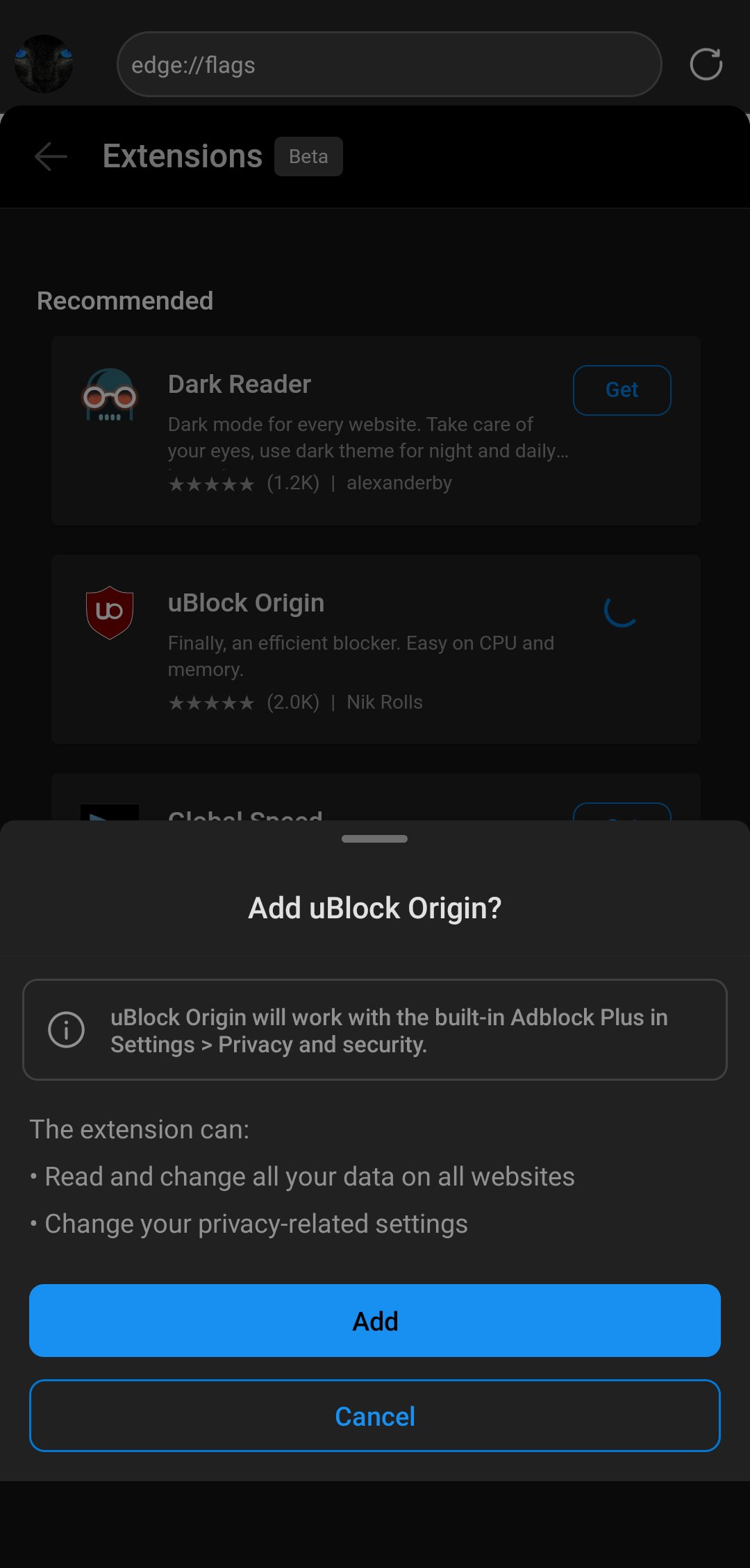750x1568 pixels.
Task: Get the Dark Reader extension
Action: pyautogui.click(x=622, y=390)
